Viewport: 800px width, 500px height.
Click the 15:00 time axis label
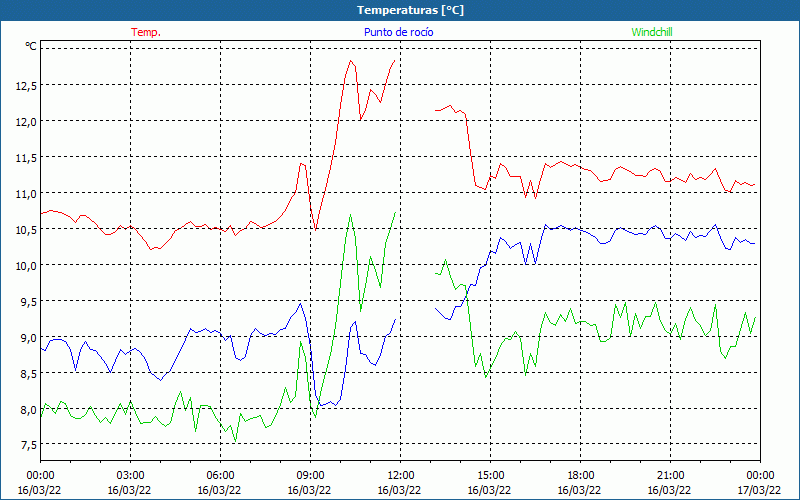[x=490, y=476]
